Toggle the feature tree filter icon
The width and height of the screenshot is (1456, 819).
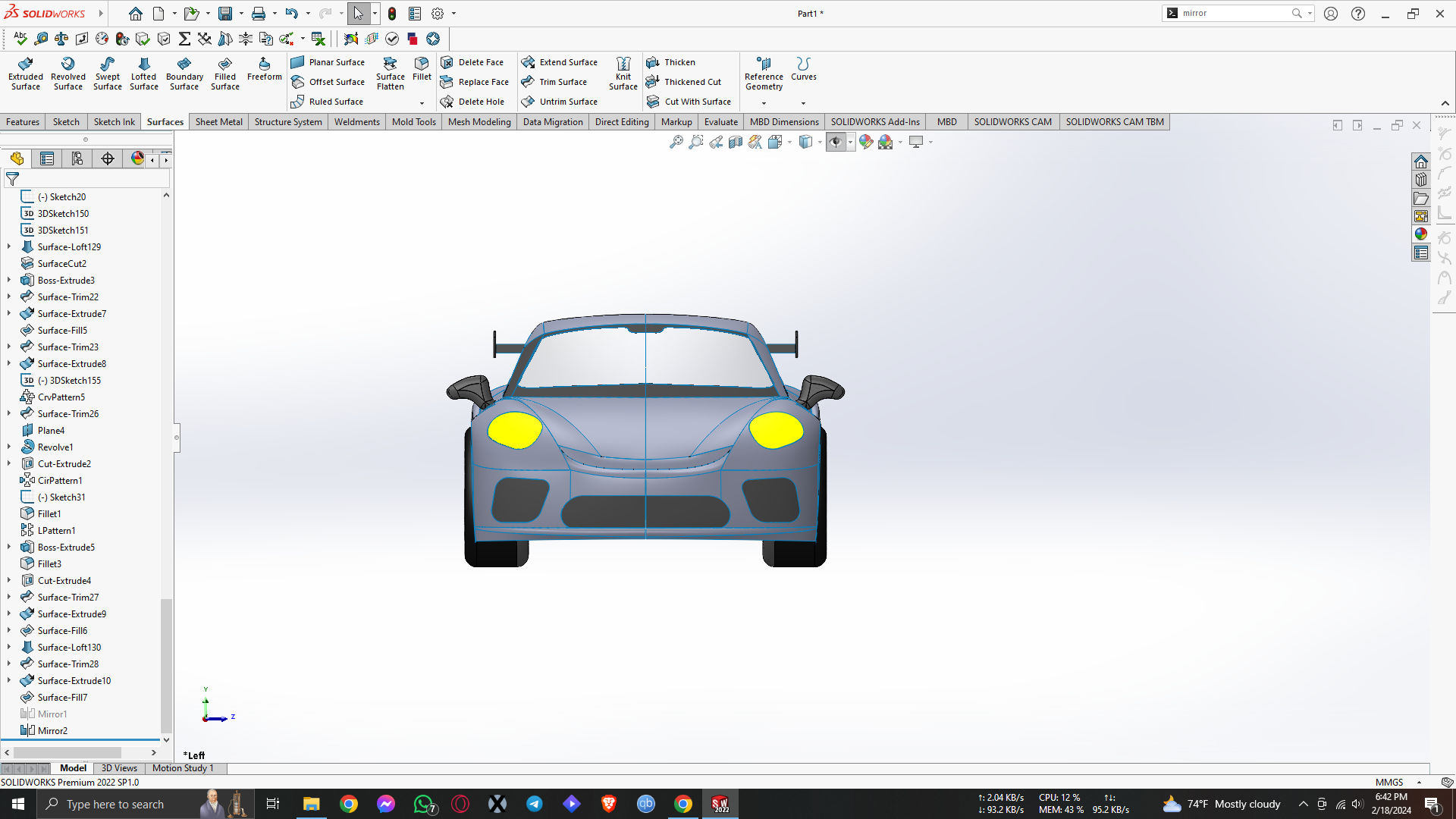[13, 179]
